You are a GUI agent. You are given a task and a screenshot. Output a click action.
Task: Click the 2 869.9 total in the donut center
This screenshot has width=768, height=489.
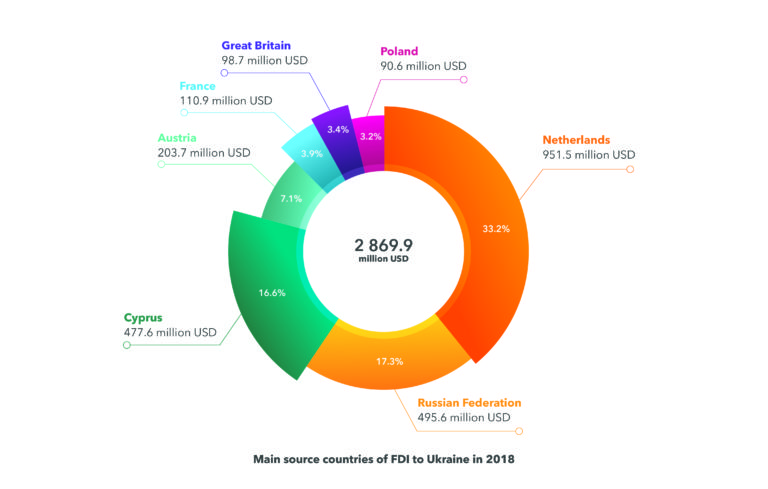pyautogui.click(x=384, y=243)
